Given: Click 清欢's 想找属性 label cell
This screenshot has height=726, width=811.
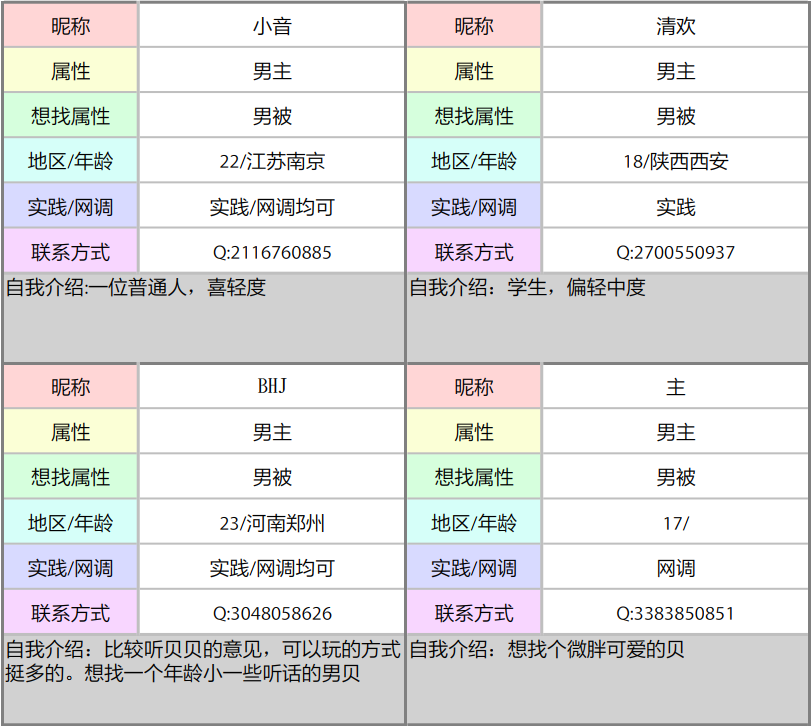Looking at the screenshot, I should tap(474, 115).
